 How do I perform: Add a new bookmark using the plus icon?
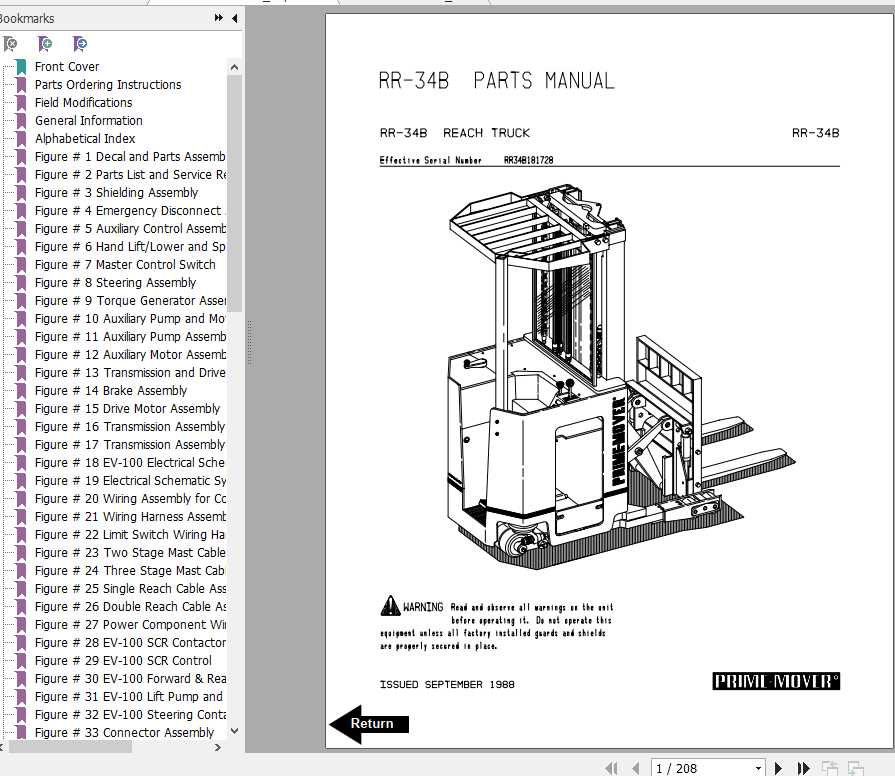point(44,44)
